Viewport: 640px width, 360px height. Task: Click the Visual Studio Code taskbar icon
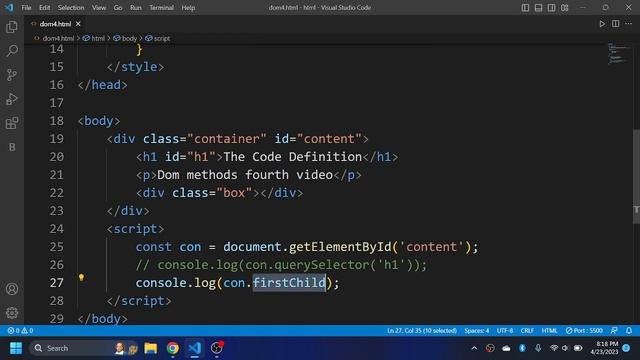click(195, 348)
